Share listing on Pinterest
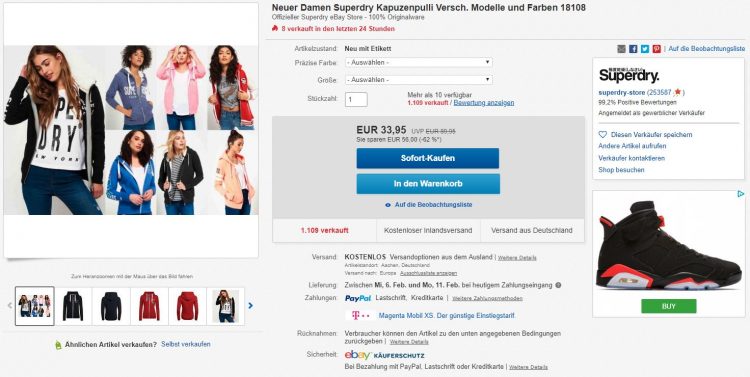This screenshot has width=750, height=377. click(657, 49)
